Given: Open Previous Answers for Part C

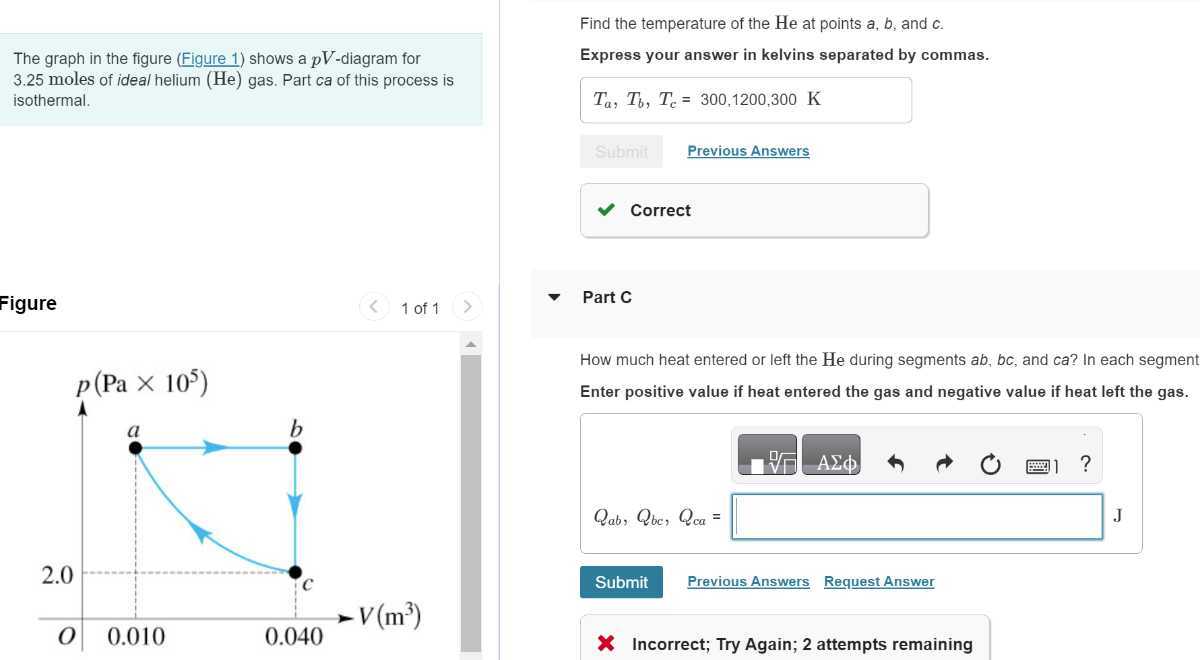Looking at the screenshot, I should pyautogui.click(x=748, y=581).
